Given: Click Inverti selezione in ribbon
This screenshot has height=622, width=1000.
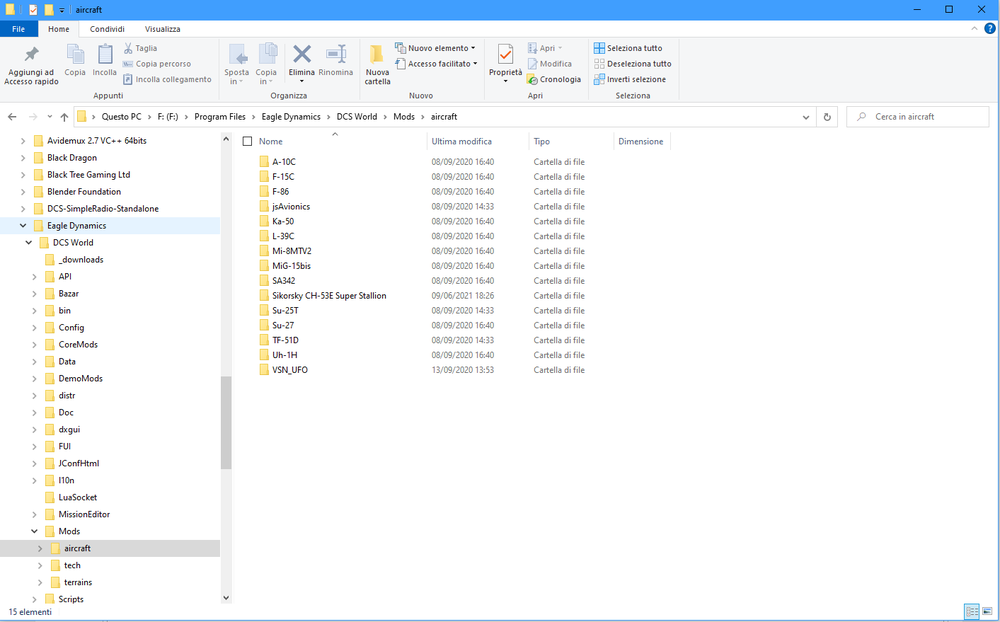Looking at the screenshot, I should tap(630, 79).
